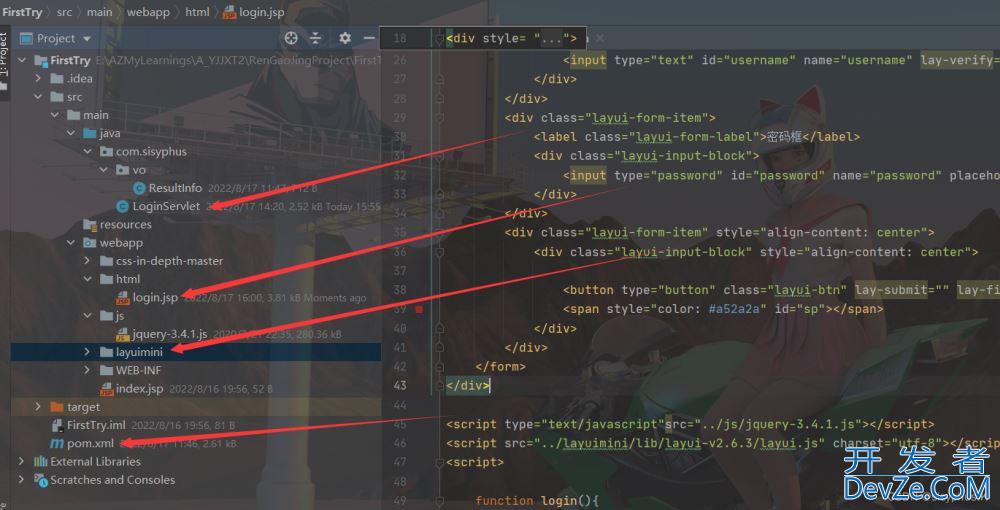This screenshot has height=510, width=1000.
Task: Click the collapse all icon in Project panel
Action: pyautogui.click(x=316, y=38)
